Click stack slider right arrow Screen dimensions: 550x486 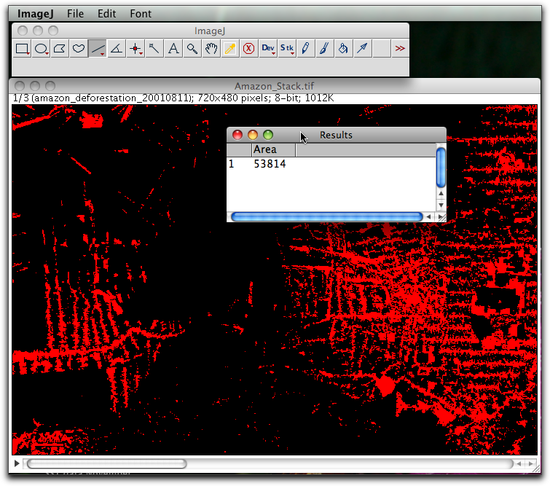pyautogui.click(x=530, y=464)
